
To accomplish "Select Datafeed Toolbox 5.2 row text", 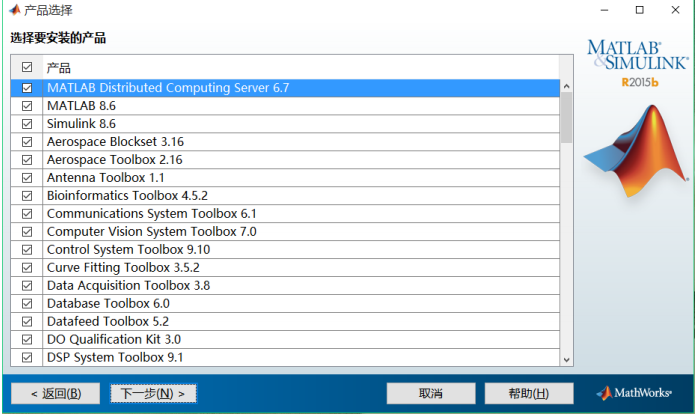I will click(108, 321).
